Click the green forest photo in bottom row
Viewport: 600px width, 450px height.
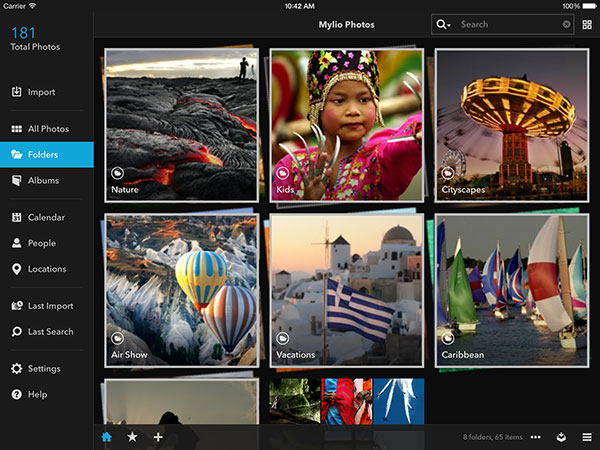click(x=295, y=401)
